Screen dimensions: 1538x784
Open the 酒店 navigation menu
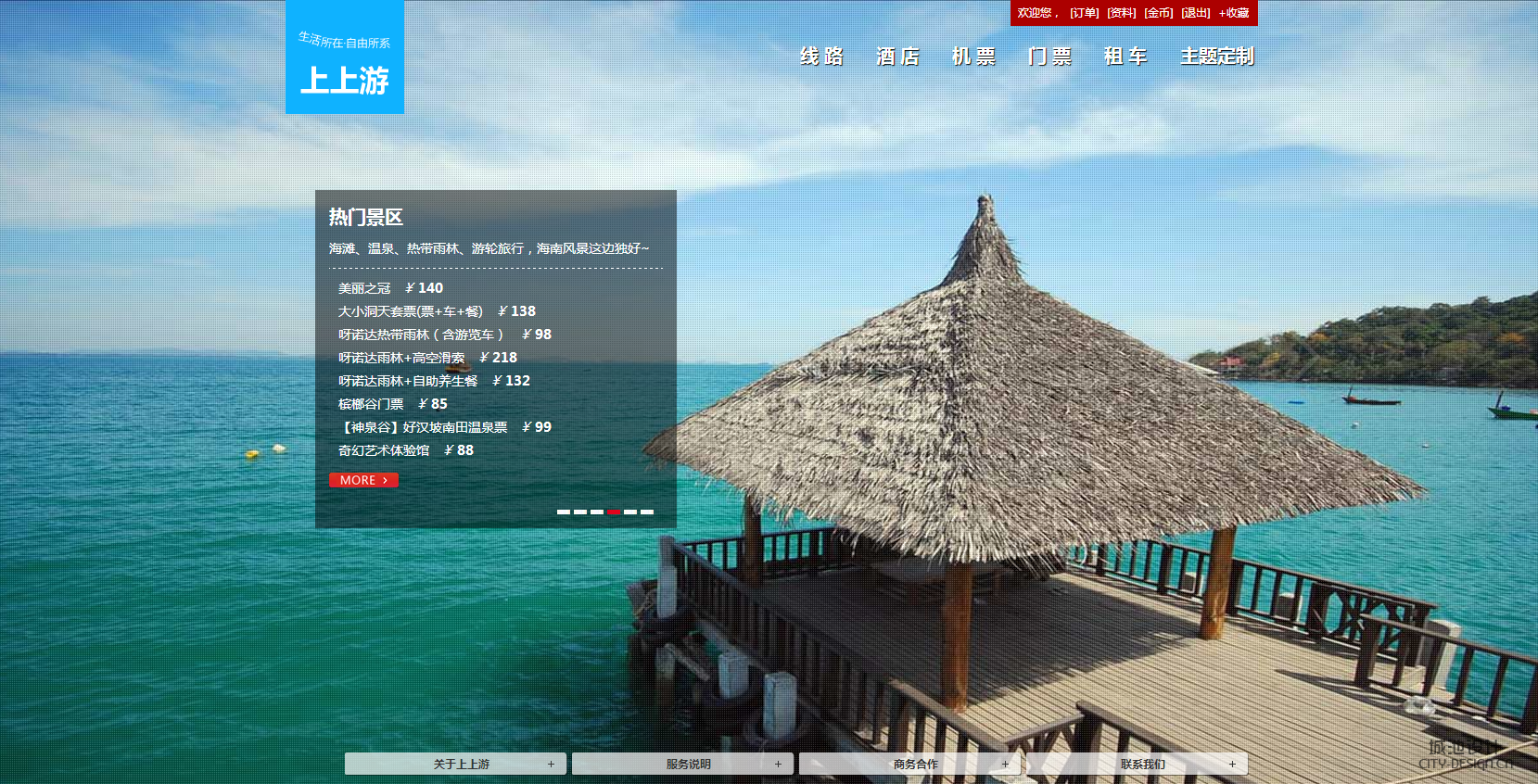(x=897, y=57)
